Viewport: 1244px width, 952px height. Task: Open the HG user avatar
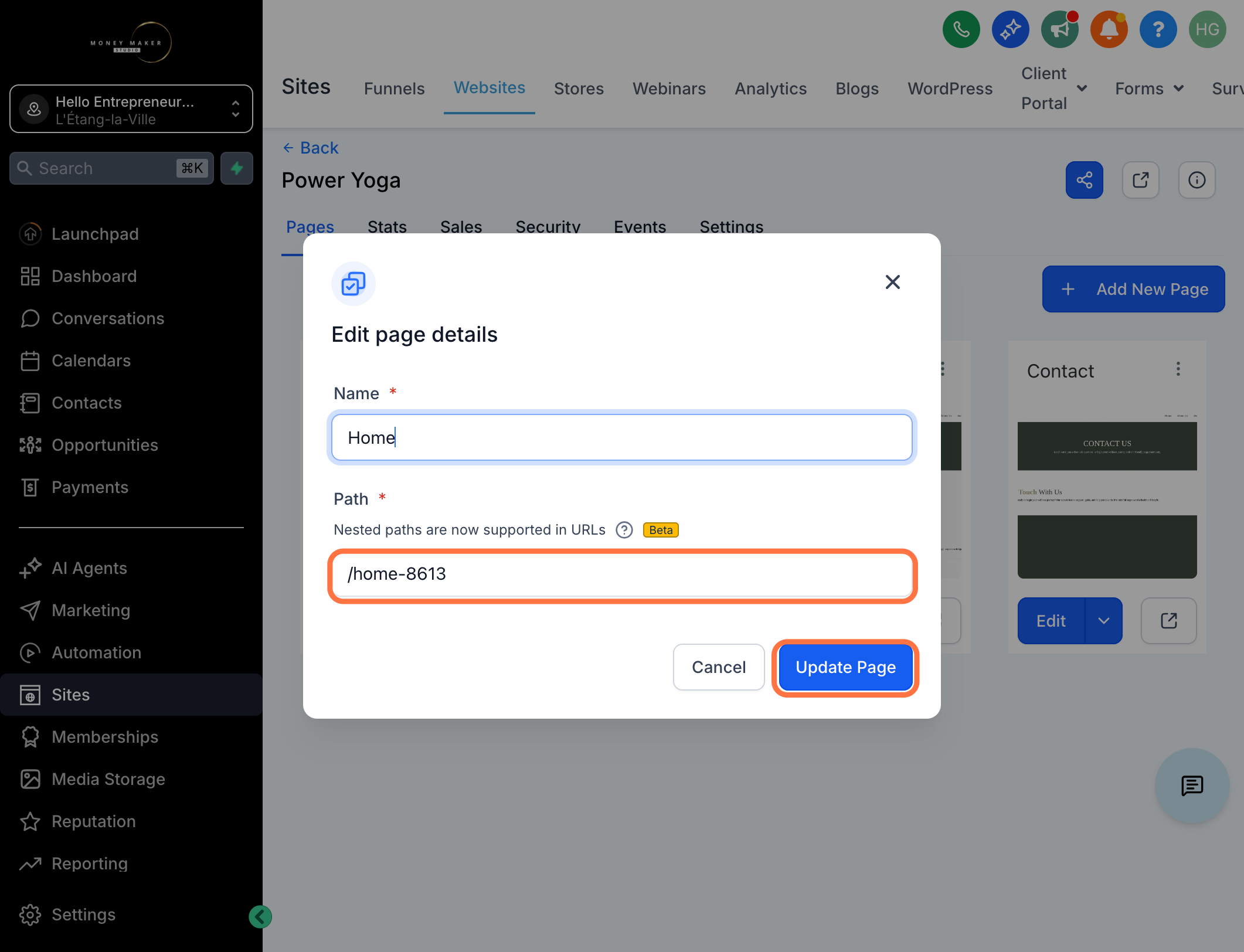pos(1207,29)
